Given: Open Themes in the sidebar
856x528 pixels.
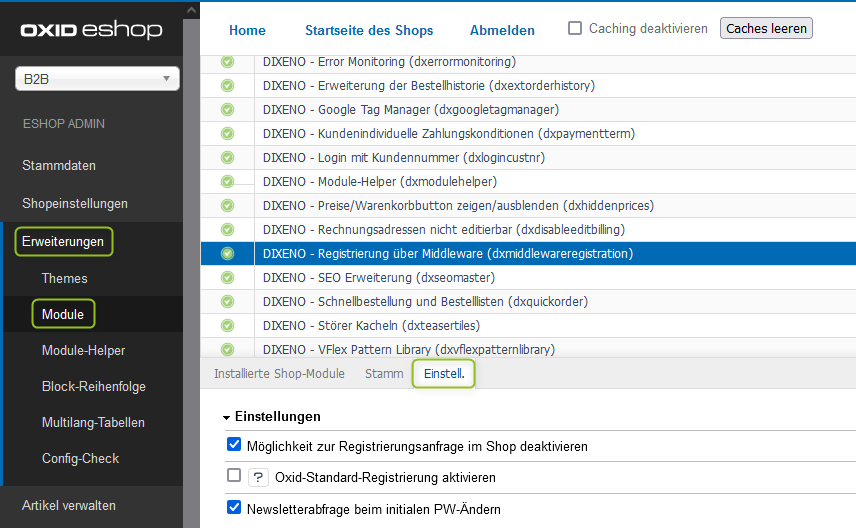Looking at the screenshot, I should point(64,278).
